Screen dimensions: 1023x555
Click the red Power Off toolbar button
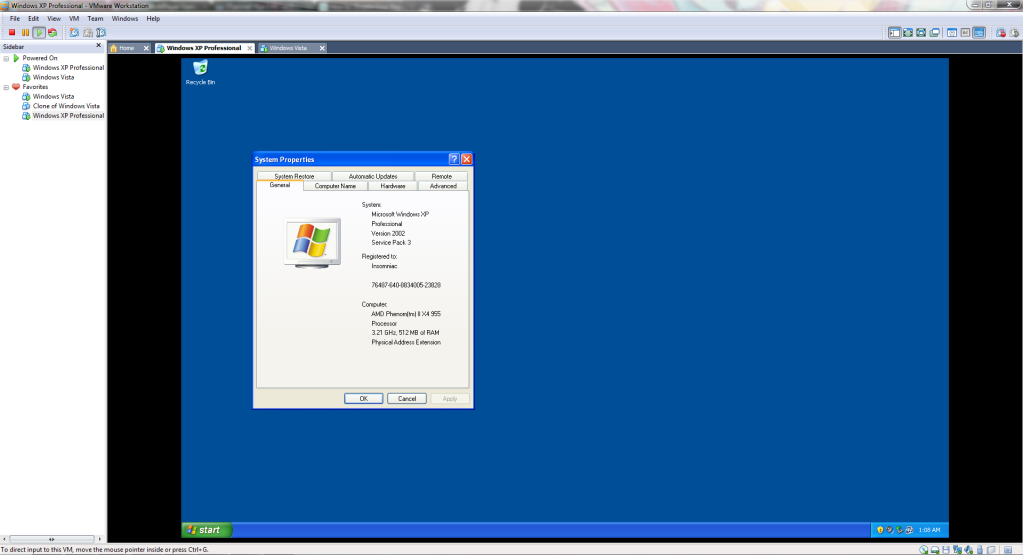(12, 33)
